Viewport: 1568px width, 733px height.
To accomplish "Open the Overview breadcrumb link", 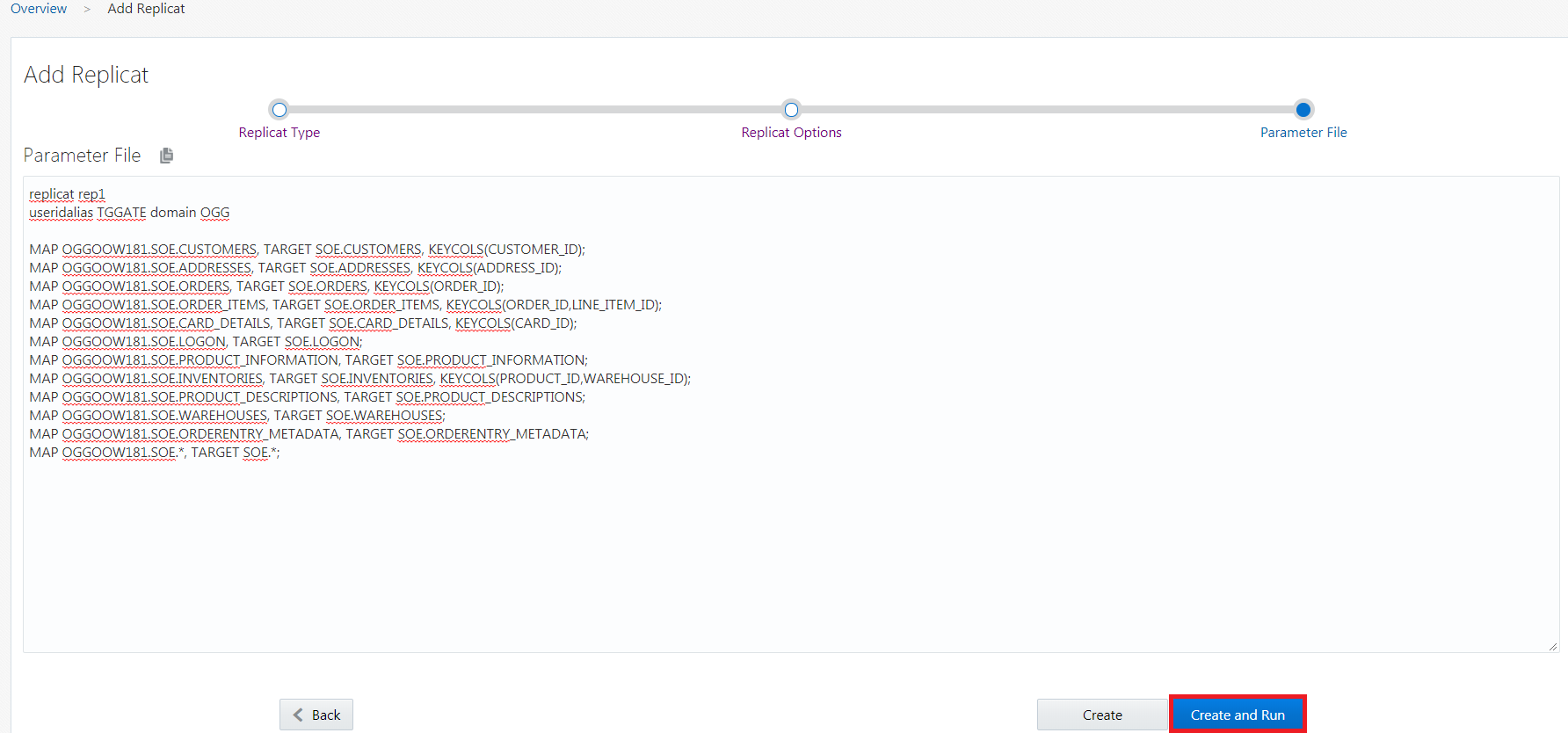I will point(39,9).
